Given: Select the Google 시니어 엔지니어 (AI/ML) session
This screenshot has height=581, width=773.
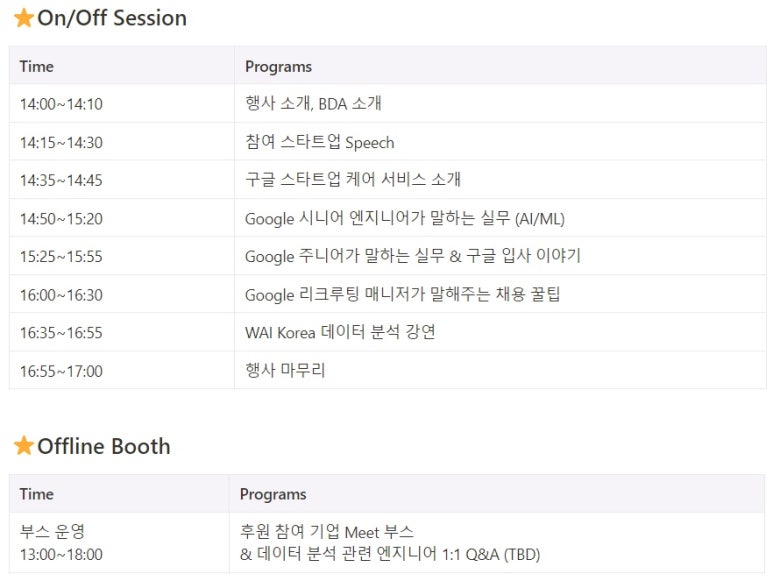Looking at the screenshot, I should [405, 218].
